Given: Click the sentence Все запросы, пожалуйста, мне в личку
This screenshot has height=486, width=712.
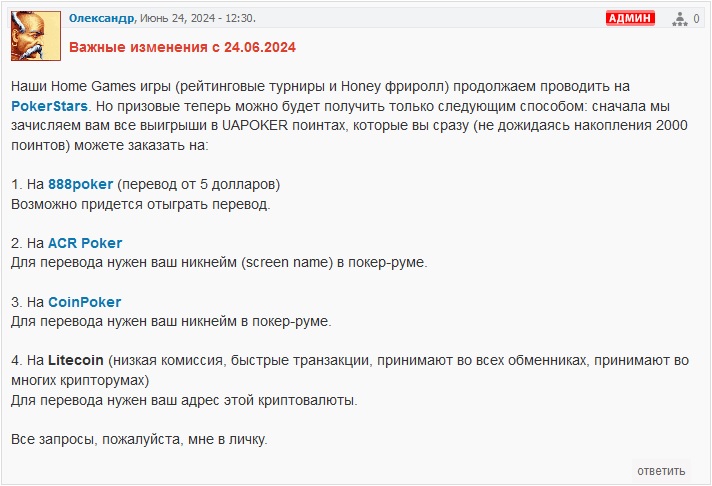Looking at the screenshot, I should click(x=139, y=440).
